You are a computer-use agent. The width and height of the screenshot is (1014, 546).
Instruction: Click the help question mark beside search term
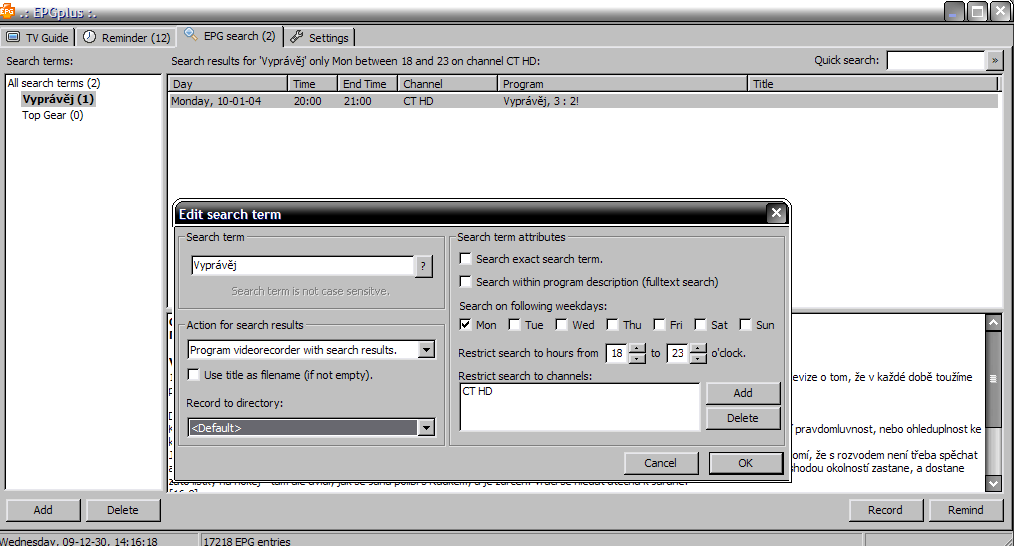coord(424,266)
